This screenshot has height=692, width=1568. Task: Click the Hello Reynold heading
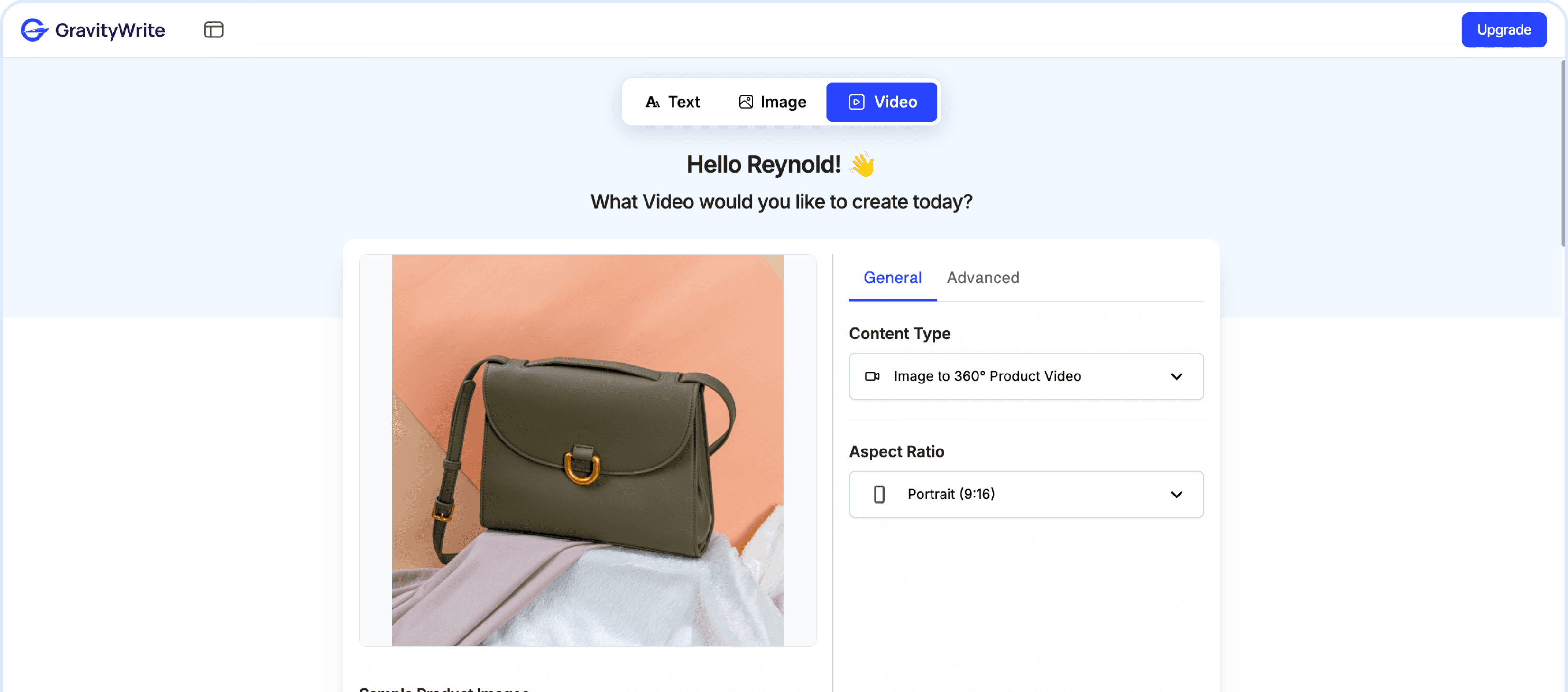[x=763, y=165]
